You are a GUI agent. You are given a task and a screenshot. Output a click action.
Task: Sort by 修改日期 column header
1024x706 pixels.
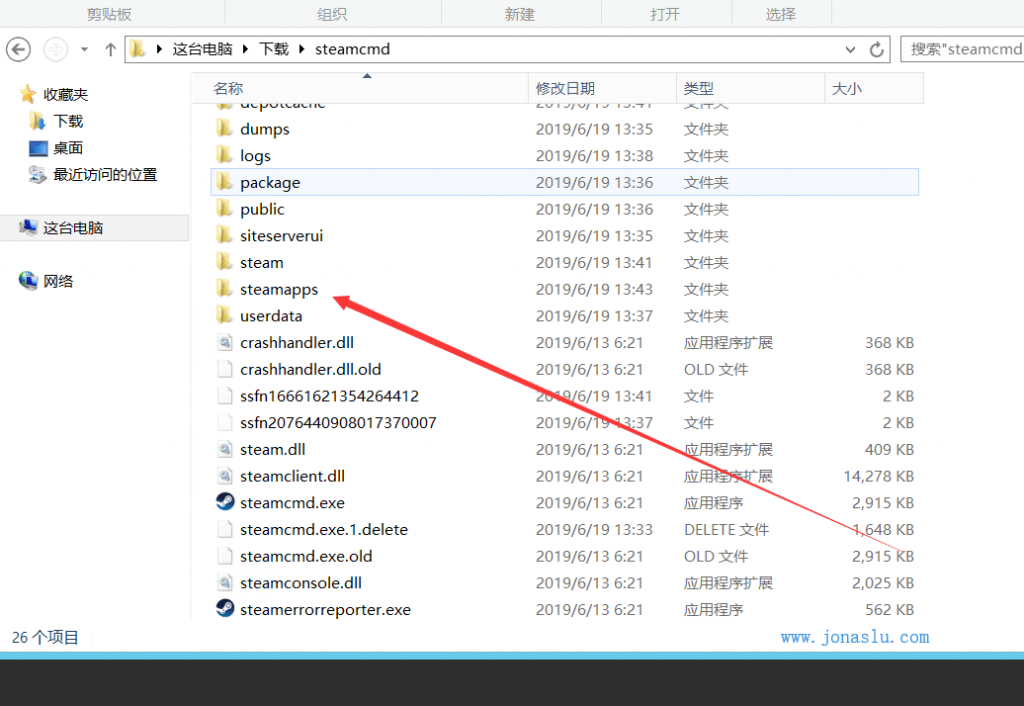(x=565, y=88)
